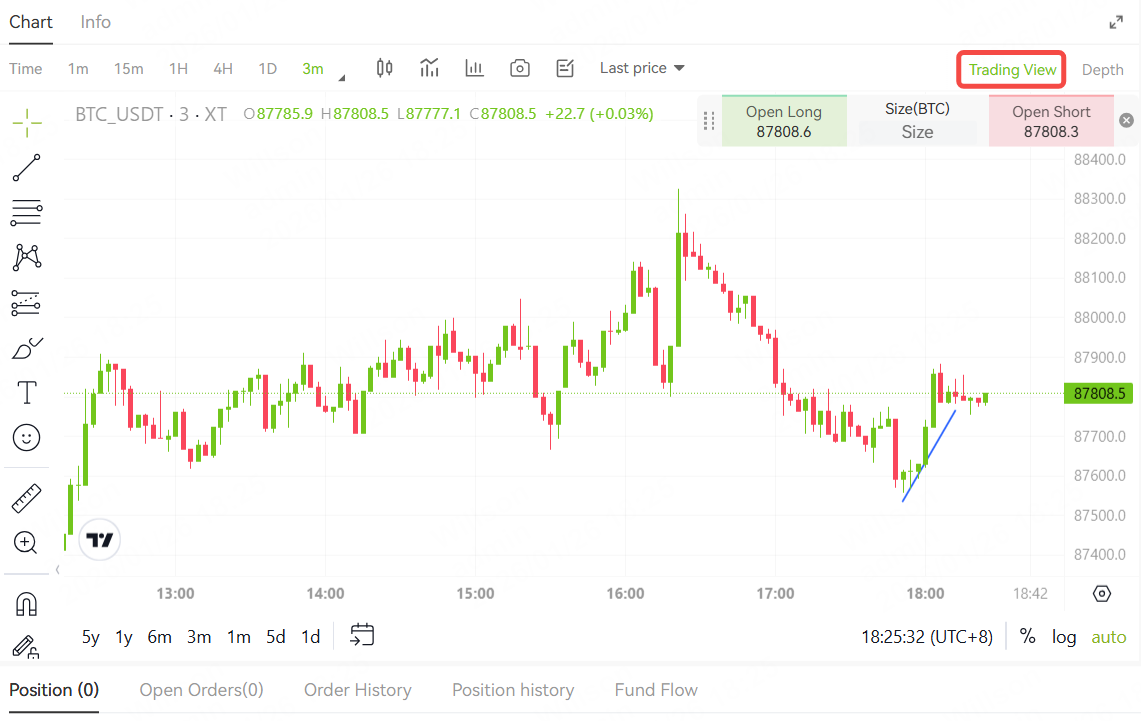Toggle auto scale for the chart
The width and height of the screenshot is (1141, 721).
click(x=1108, y=637)
